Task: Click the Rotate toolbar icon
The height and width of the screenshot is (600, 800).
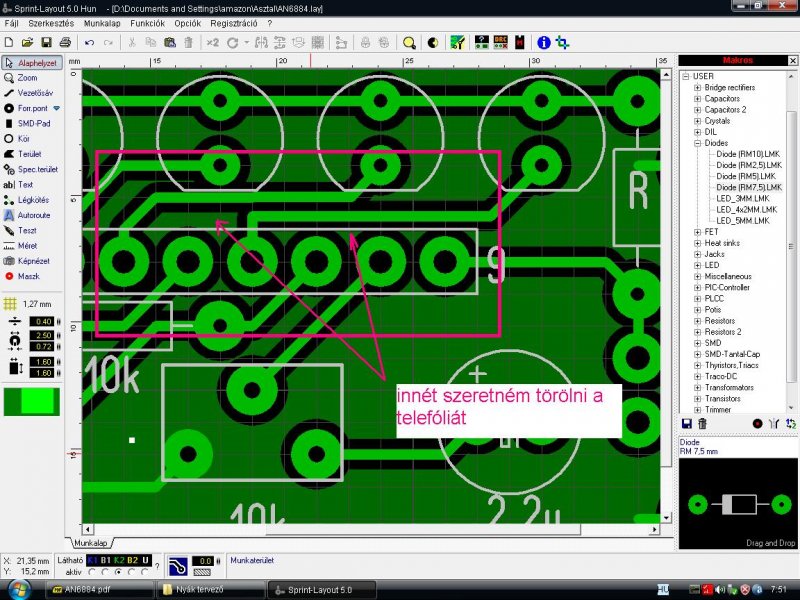Action: 233,43
